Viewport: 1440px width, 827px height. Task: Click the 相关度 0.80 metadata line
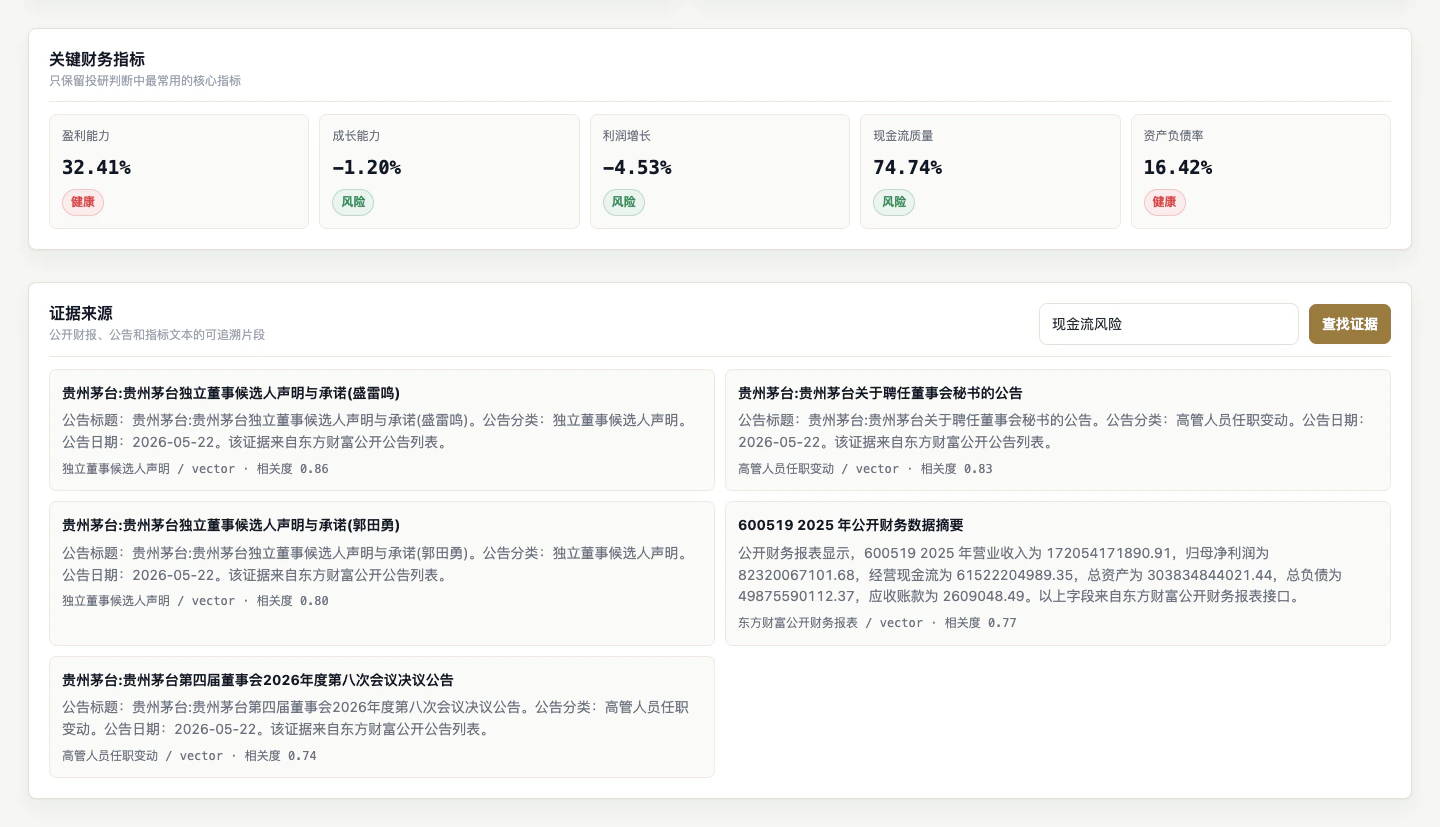[x=195, y=601]
